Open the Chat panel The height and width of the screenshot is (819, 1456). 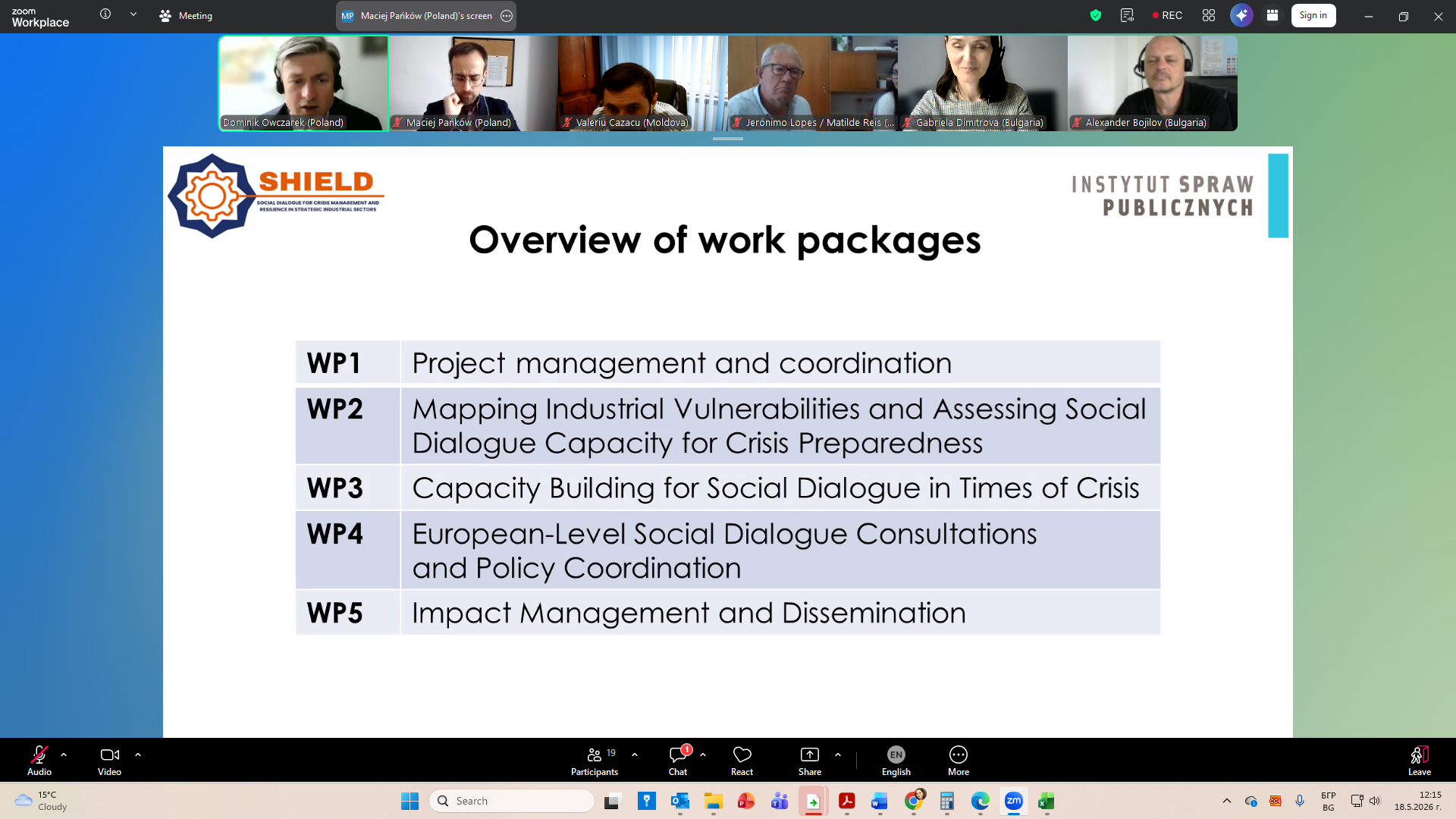[678, 761]
